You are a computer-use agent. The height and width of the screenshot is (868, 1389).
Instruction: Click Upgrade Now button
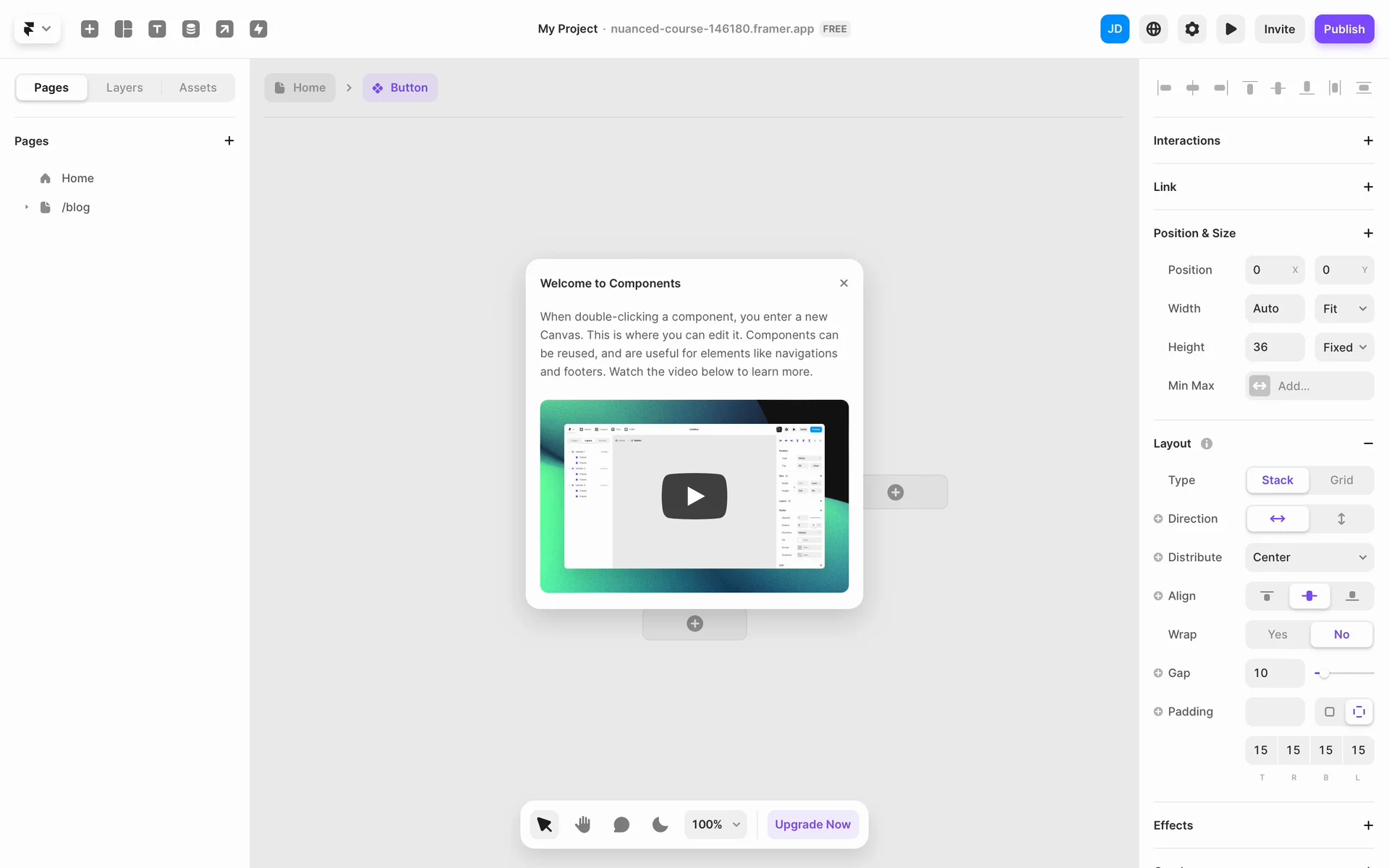(812, 825)
